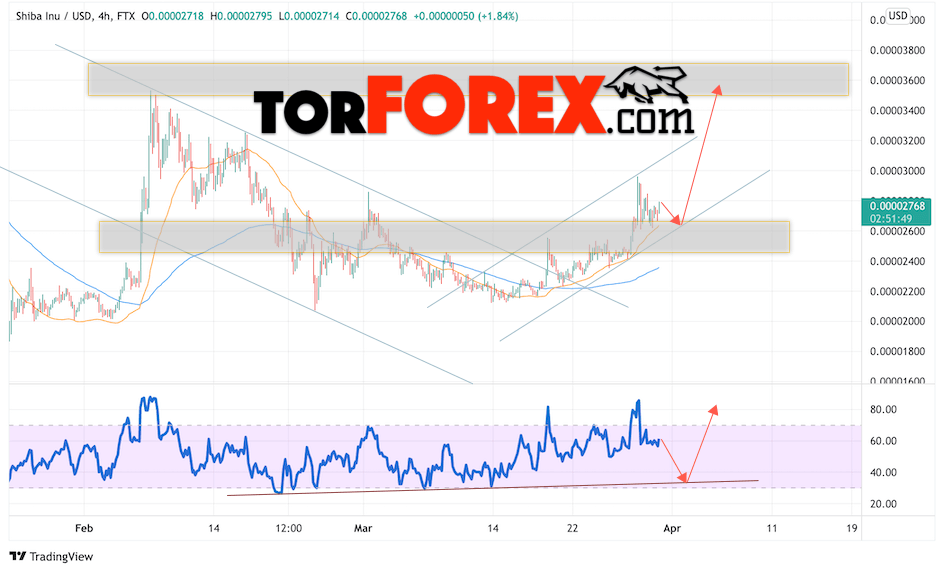Viewport: 944px width, 572px height.
Task: Click the 11 date label on time axis
Action: point(772,529)
